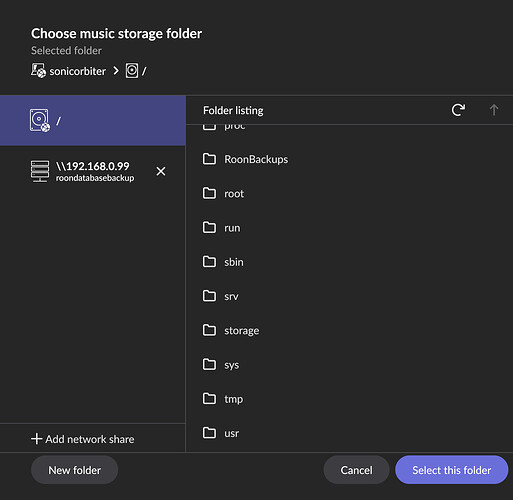The width and height of the screenshot is (513, 500).
Task: Remove the 192.168.0.99 network share
Action: 161,171
